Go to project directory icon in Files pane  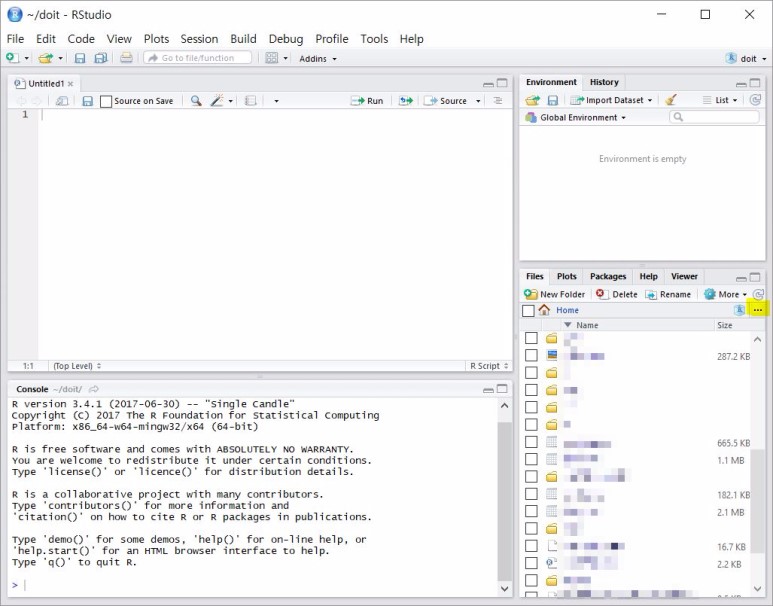coord(739,310)
